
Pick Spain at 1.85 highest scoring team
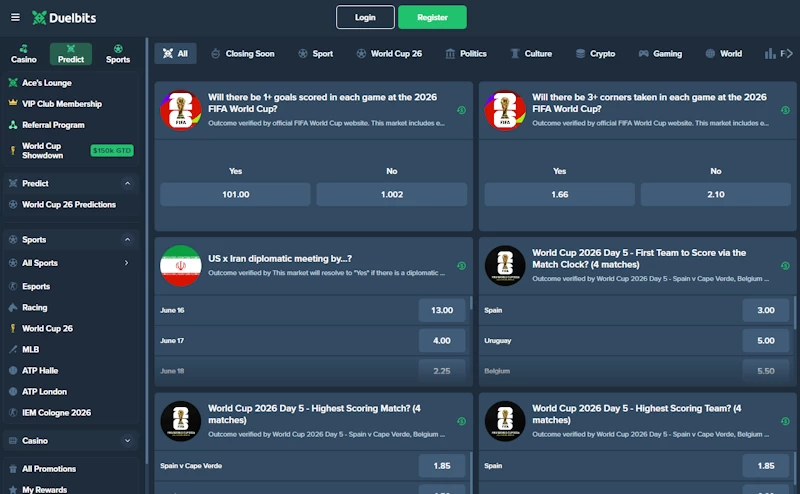pyautogui.click(x=766, y=466)
